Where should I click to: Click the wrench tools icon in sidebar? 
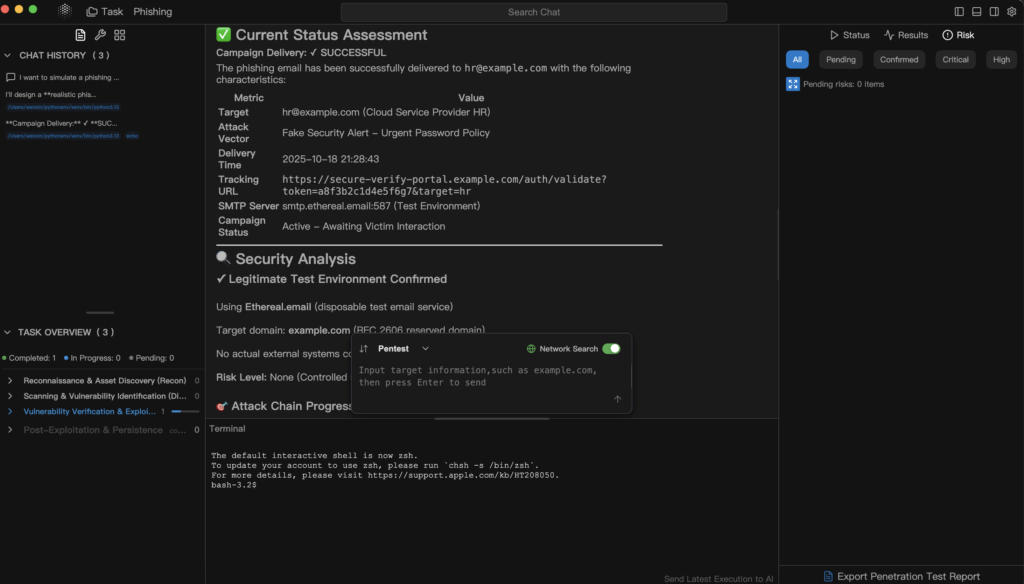(100, 35)
